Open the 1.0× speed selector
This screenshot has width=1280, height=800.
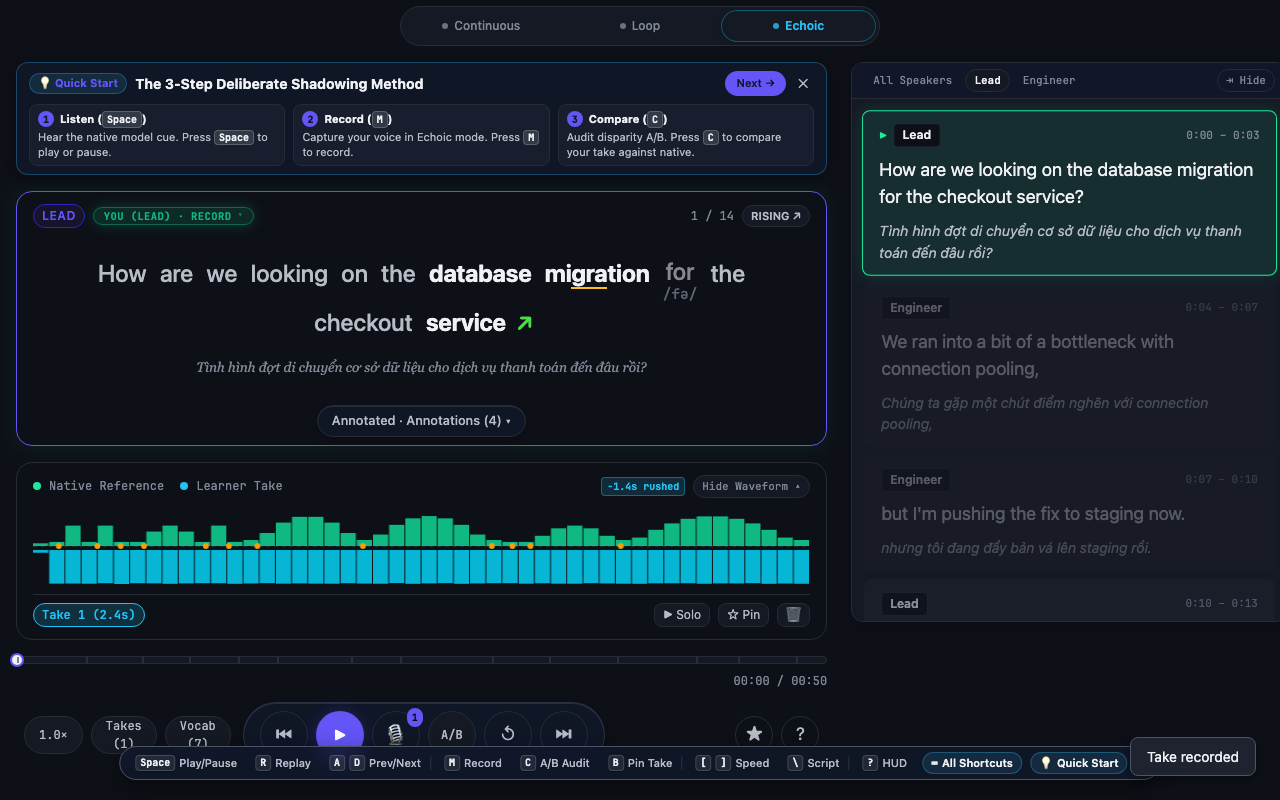[x=53, y=735]
